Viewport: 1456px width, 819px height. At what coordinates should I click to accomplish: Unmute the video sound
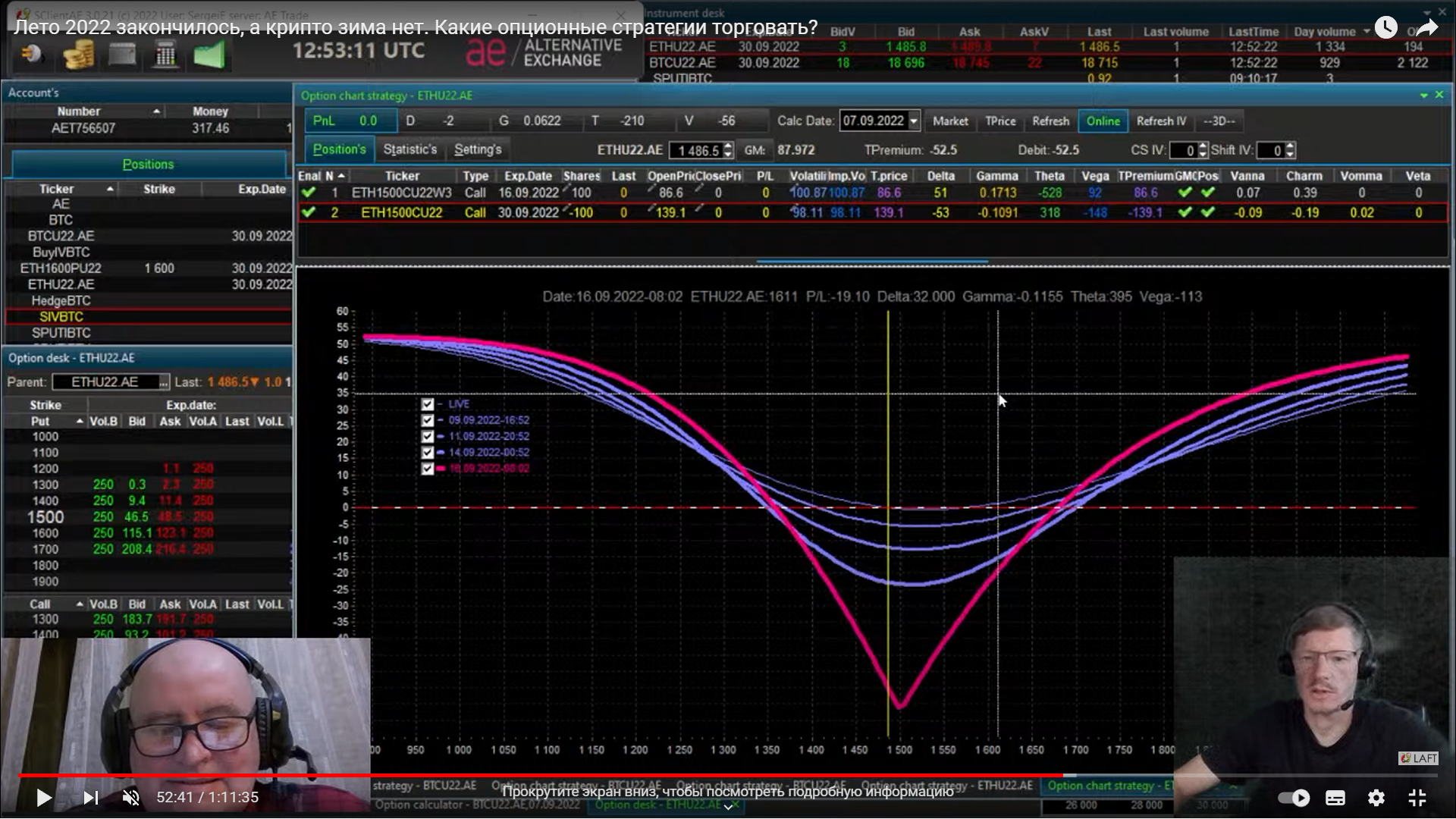point(131,797)
